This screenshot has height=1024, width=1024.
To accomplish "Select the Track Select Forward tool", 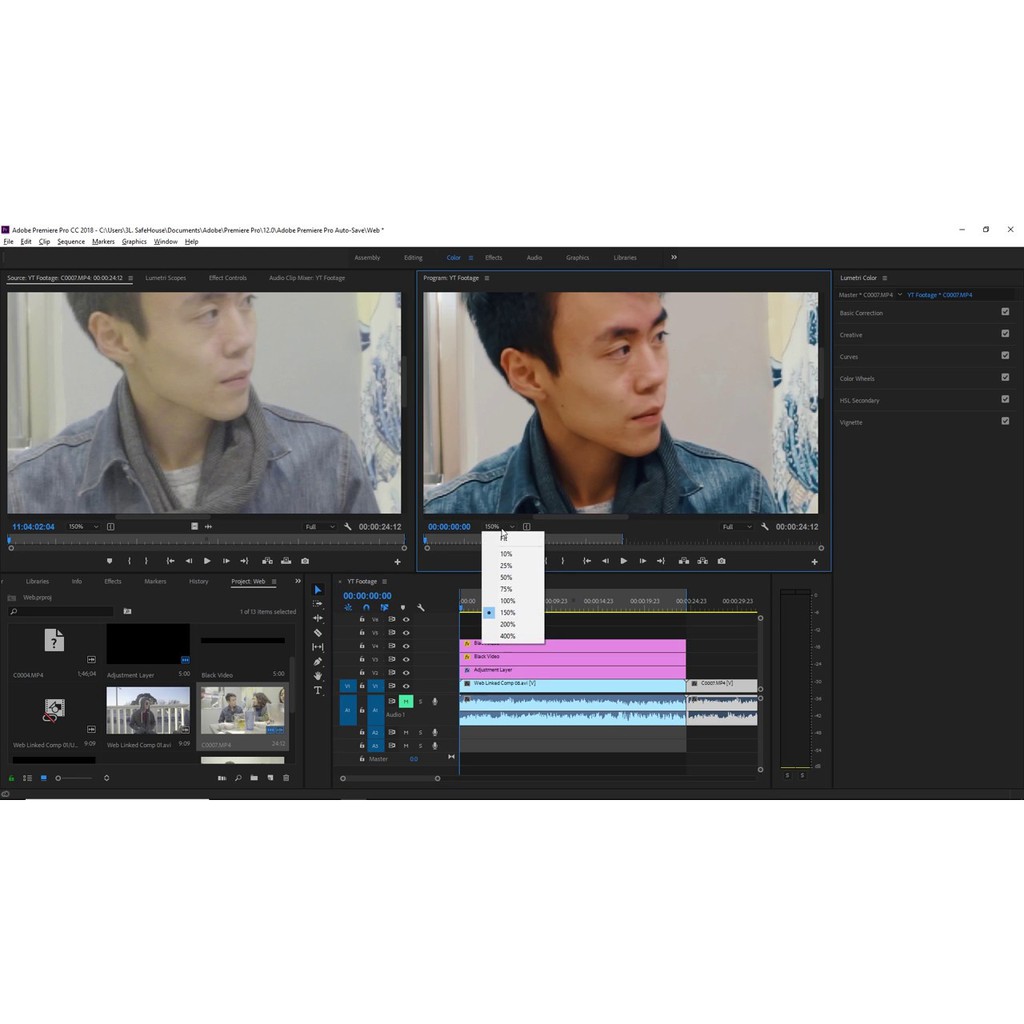I will click(x=319, y=604).
